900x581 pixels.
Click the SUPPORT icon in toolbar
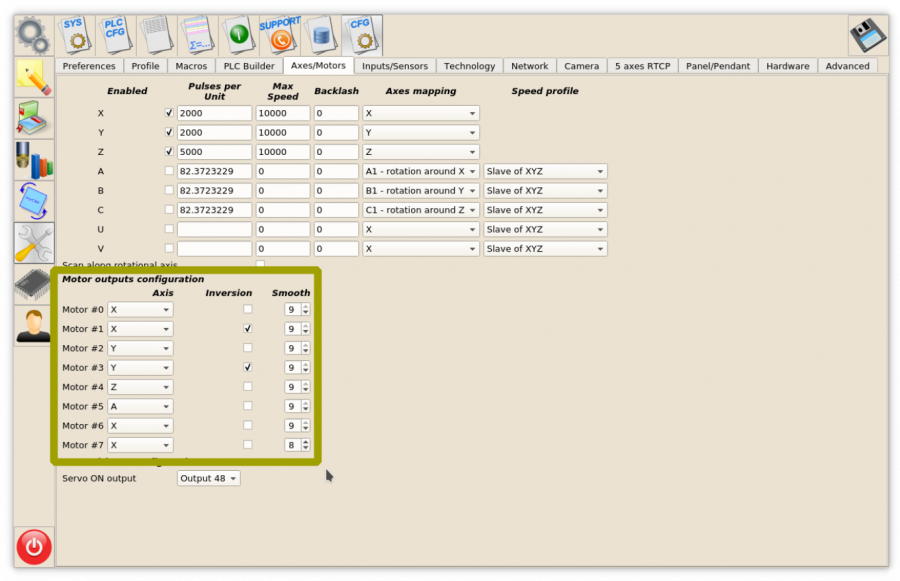click(279, 35)
